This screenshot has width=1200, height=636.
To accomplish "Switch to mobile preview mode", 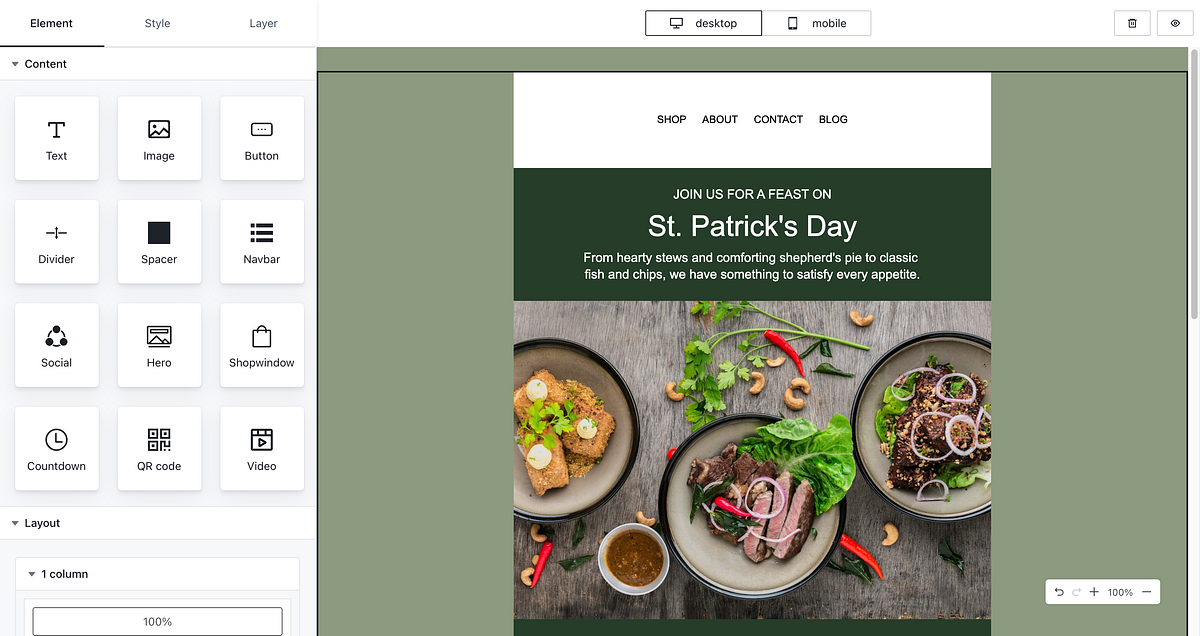I will click(817, 22).
